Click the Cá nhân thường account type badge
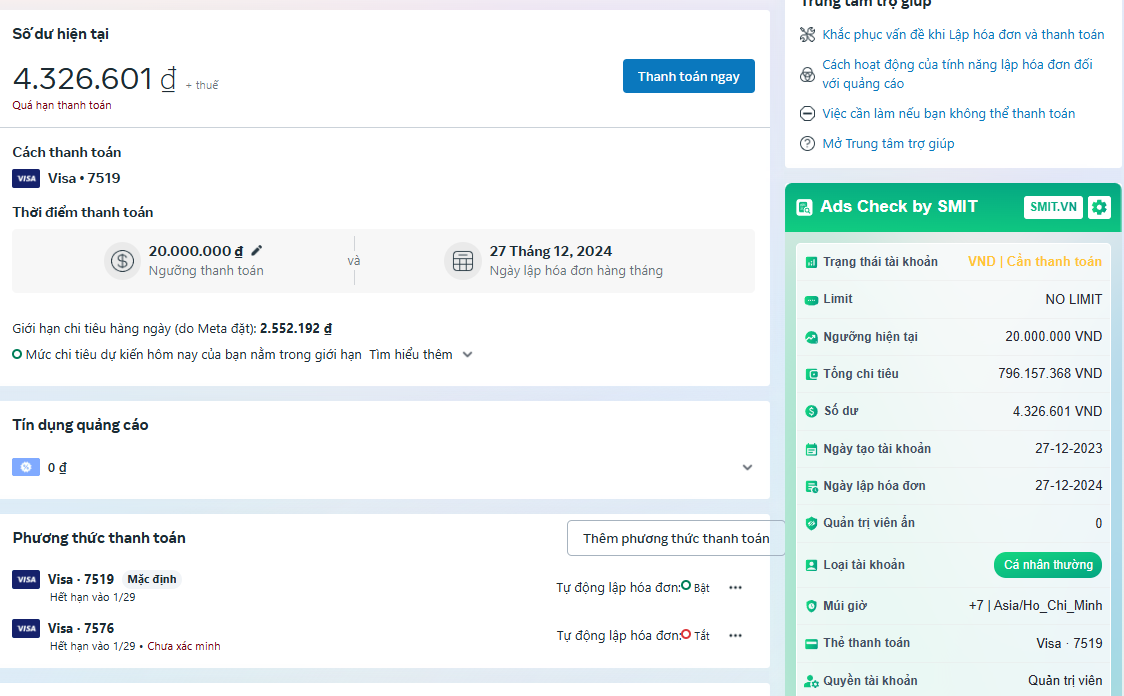The height and width of the screenshot is (696, 1124). (x=1047, y=565)
